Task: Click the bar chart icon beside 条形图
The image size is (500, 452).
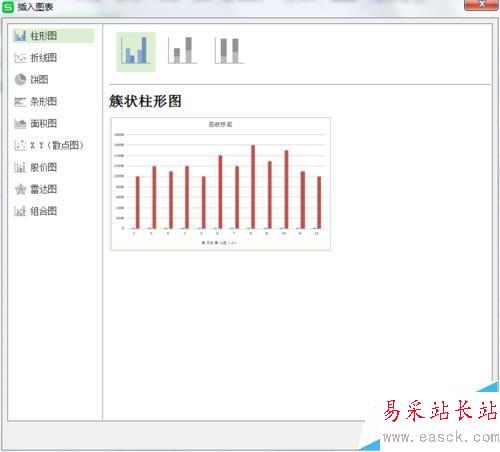Action: pyautogui.click(x=20, y=102)
